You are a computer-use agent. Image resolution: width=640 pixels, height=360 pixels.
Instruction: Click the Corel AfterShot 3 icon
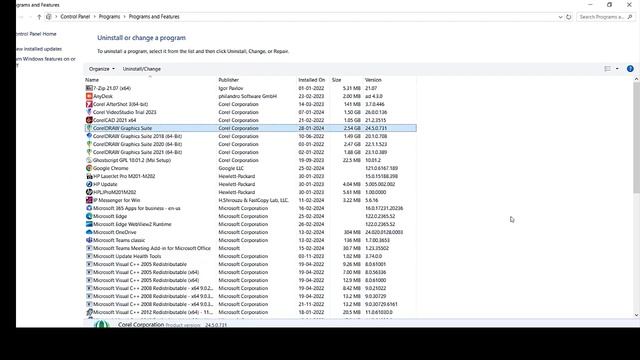coord(89,104)
